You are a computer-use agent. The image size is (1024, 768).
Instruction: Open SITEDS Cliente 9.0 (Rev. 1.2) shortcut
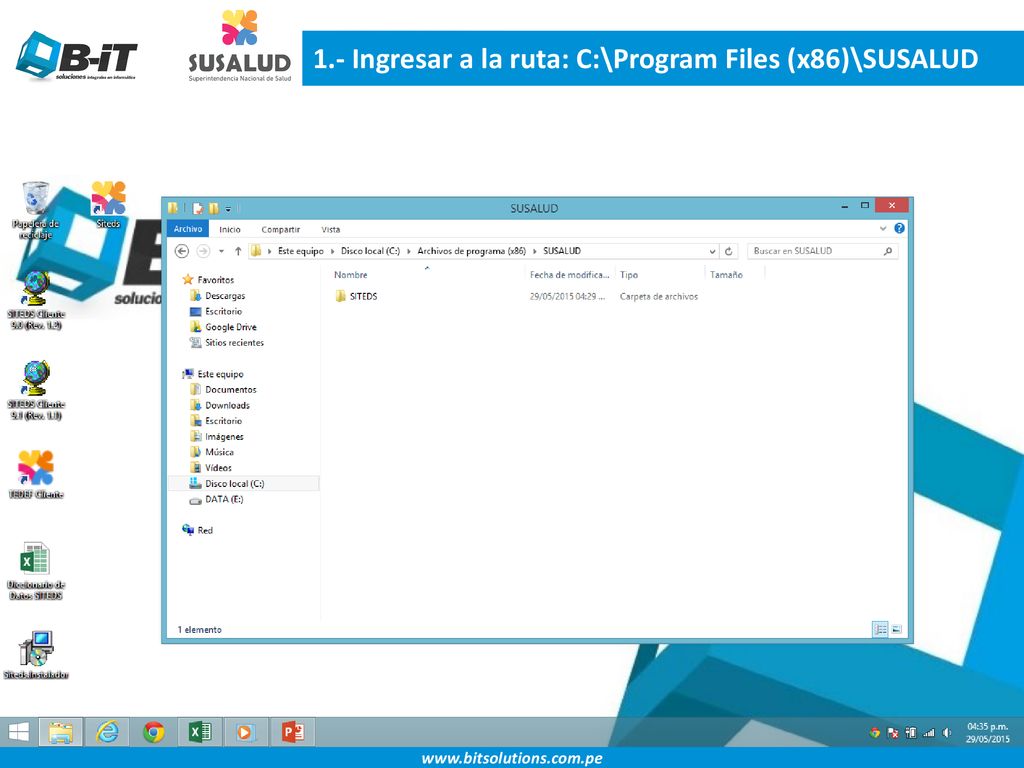coord(35,301)
